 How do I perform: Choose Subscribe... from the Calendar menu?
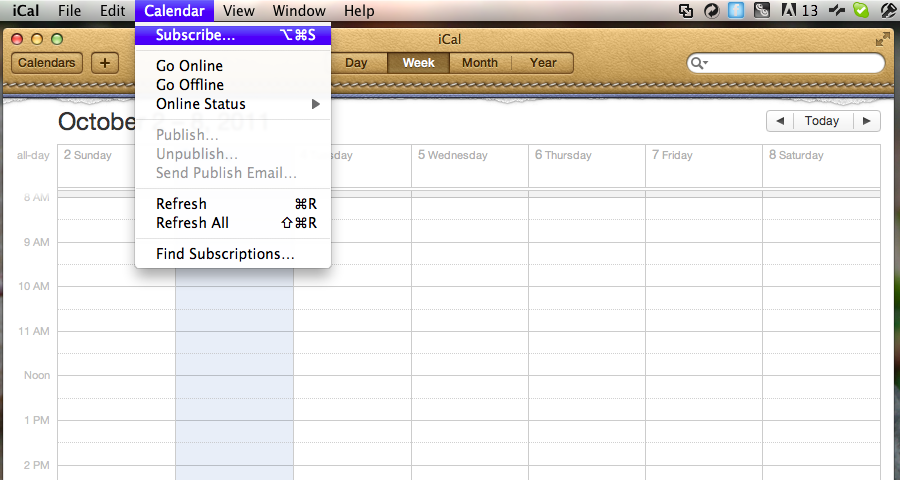point(233,35)
